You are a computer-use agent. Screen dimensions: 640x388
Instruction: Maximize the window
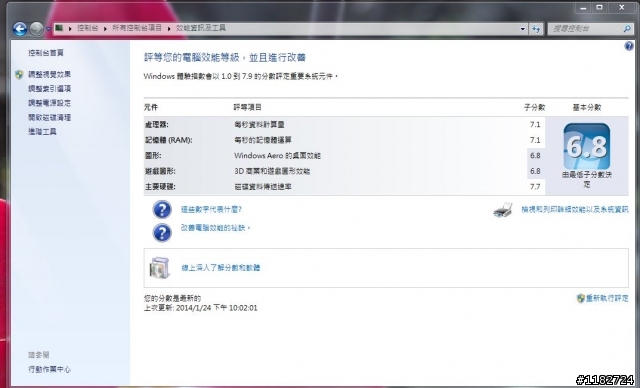pos(599,7)
